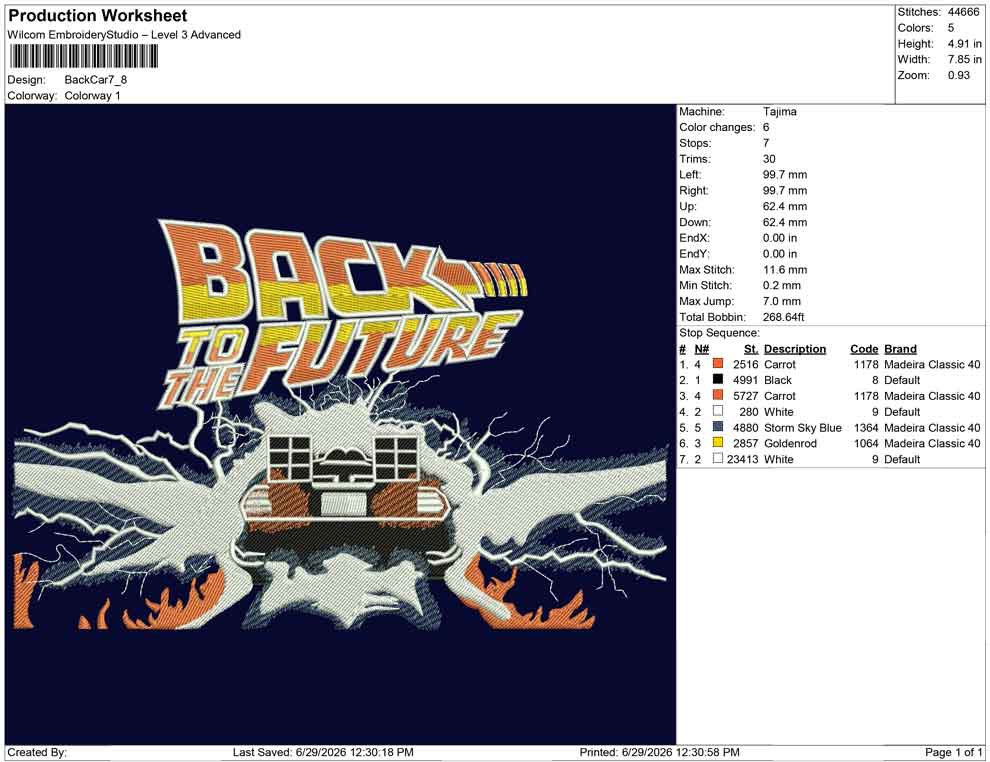This screenshot has width=990, height=762.
Task: Click the Machine value 'Tajima'
Action: (780, 112)
